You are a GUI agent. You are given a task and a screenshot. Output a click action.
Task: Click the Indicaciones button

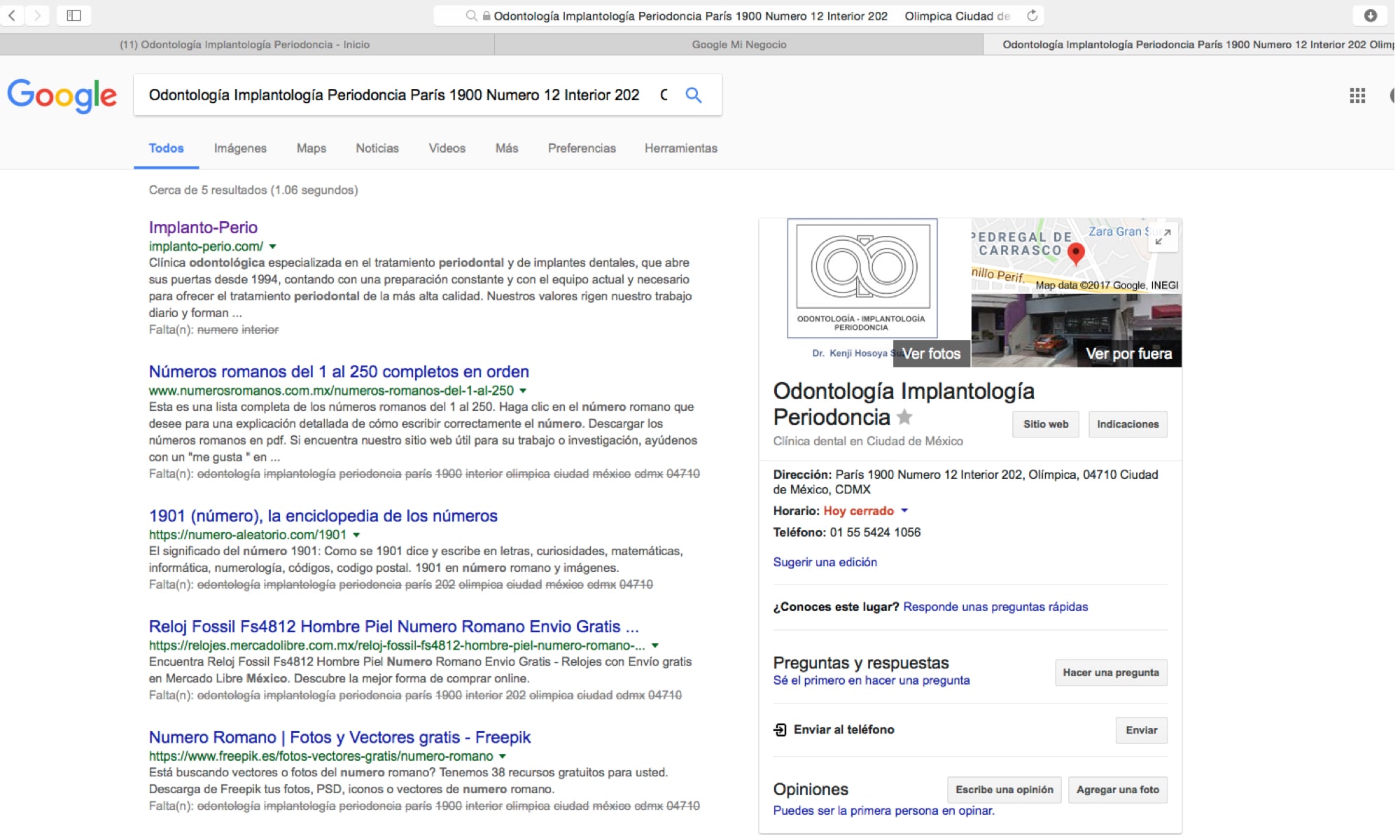1127,423
